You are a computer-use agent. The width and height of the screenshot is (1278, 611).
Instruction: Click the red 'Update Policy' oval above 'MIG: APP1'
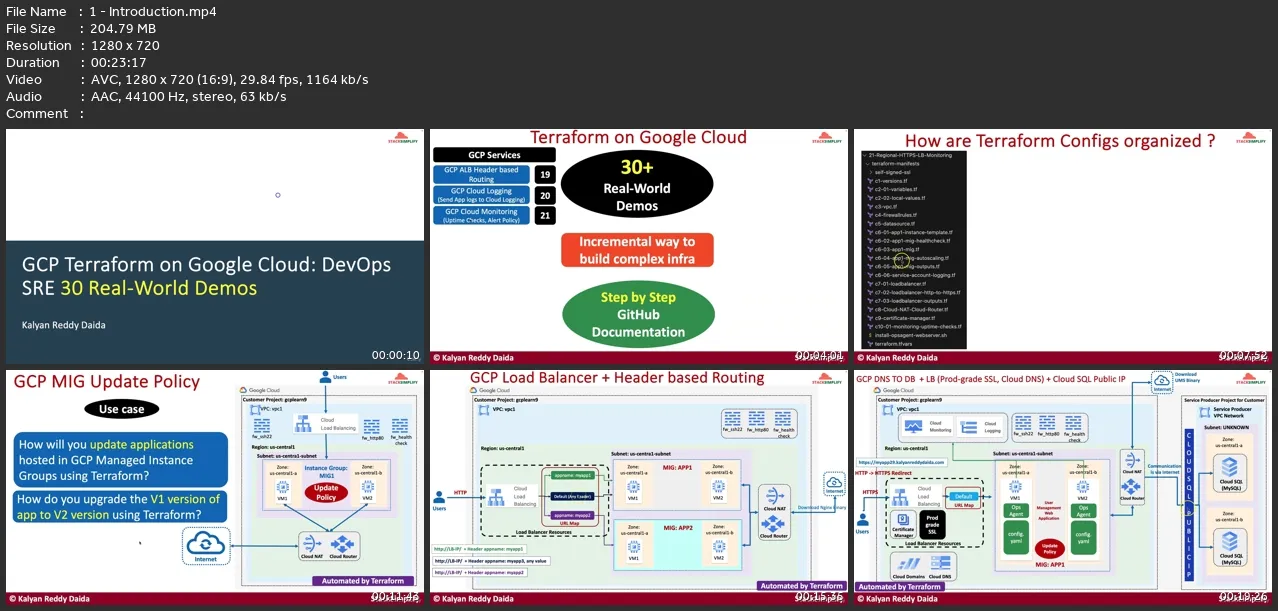point(1048,549)
